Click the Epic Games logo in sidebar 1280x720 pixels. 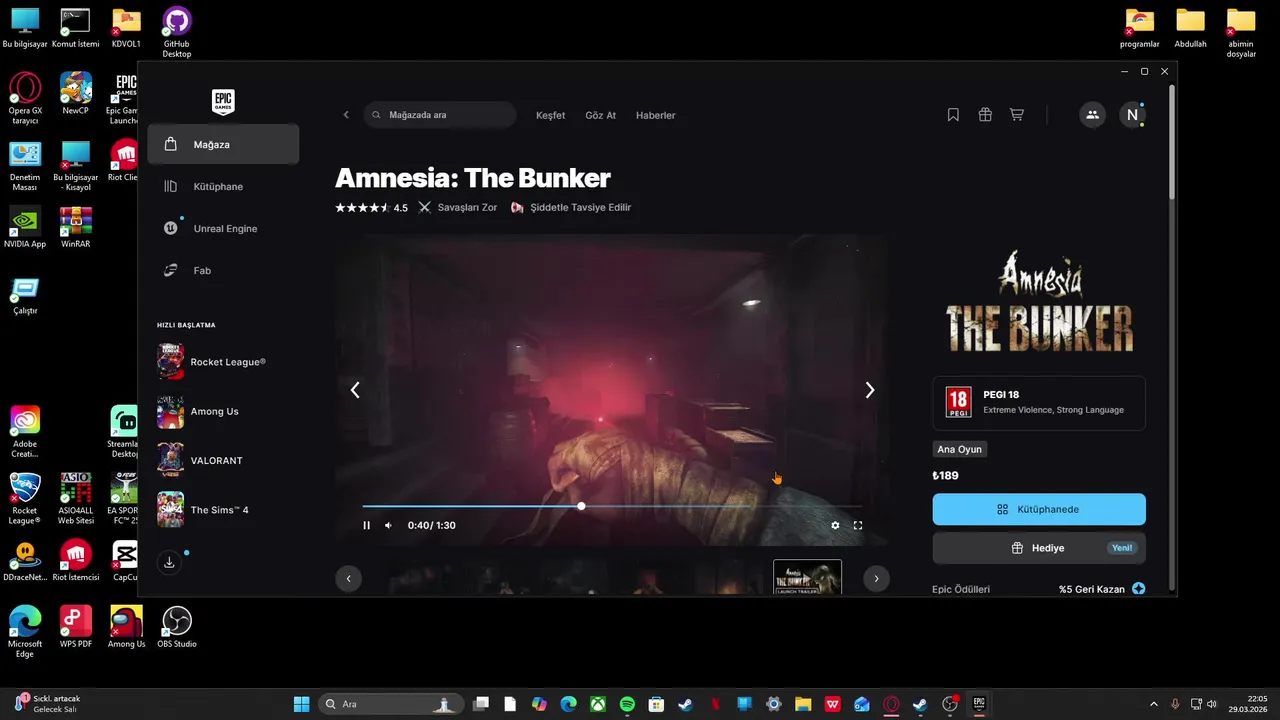[x=223, y=102]
